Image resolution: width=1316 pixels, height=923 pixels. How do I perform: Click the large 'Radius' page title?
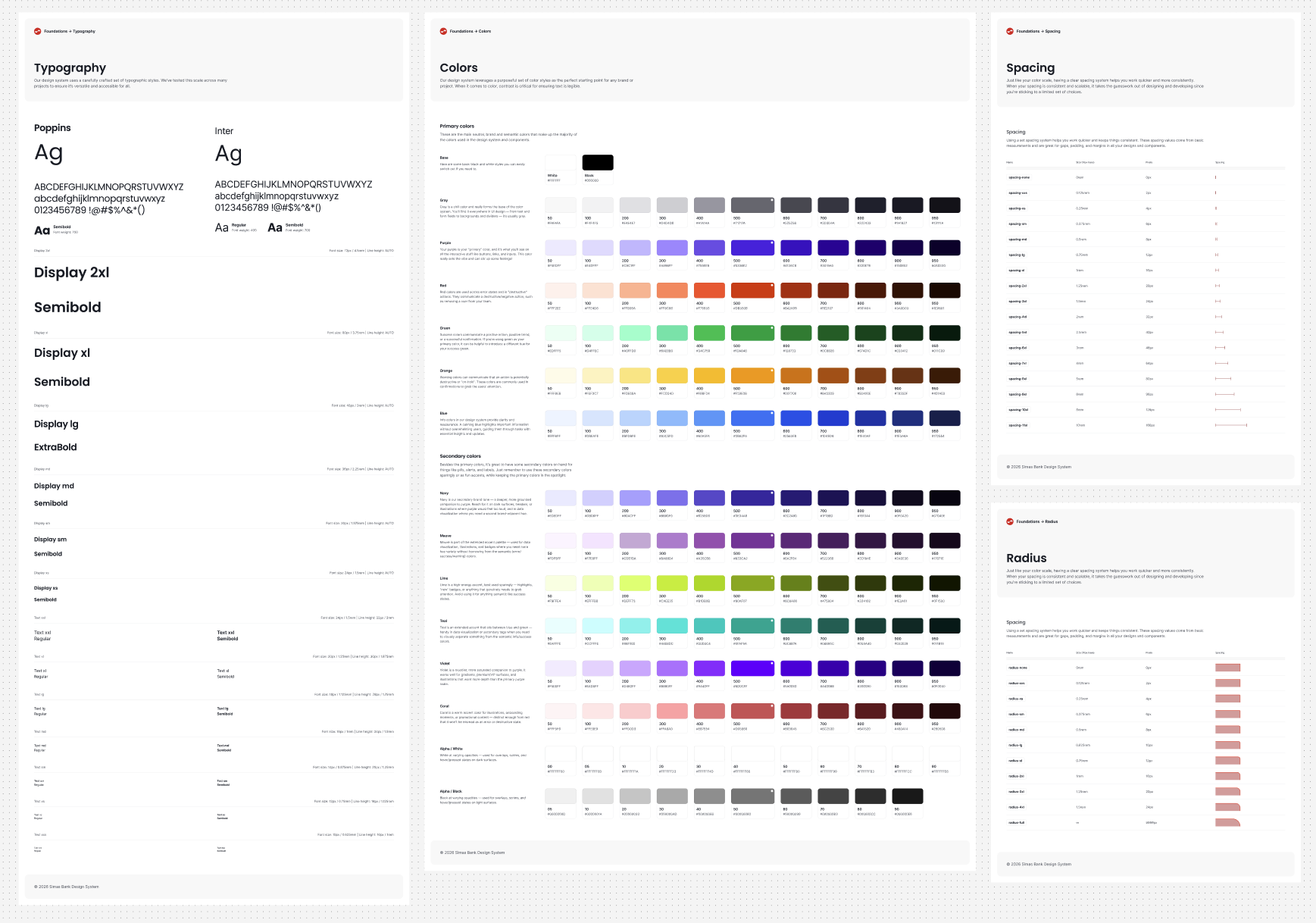tap(1027, 558)
